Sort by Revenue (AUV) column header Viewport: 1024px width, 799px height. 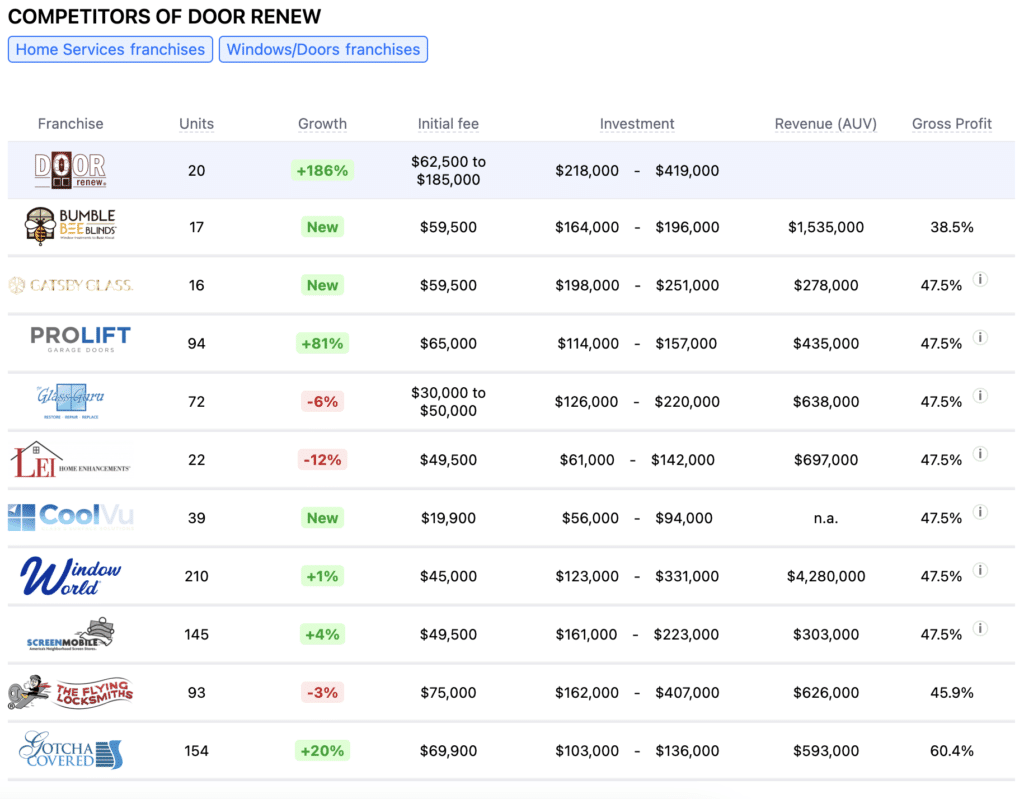pyautogui.click(x=825, y=123)
